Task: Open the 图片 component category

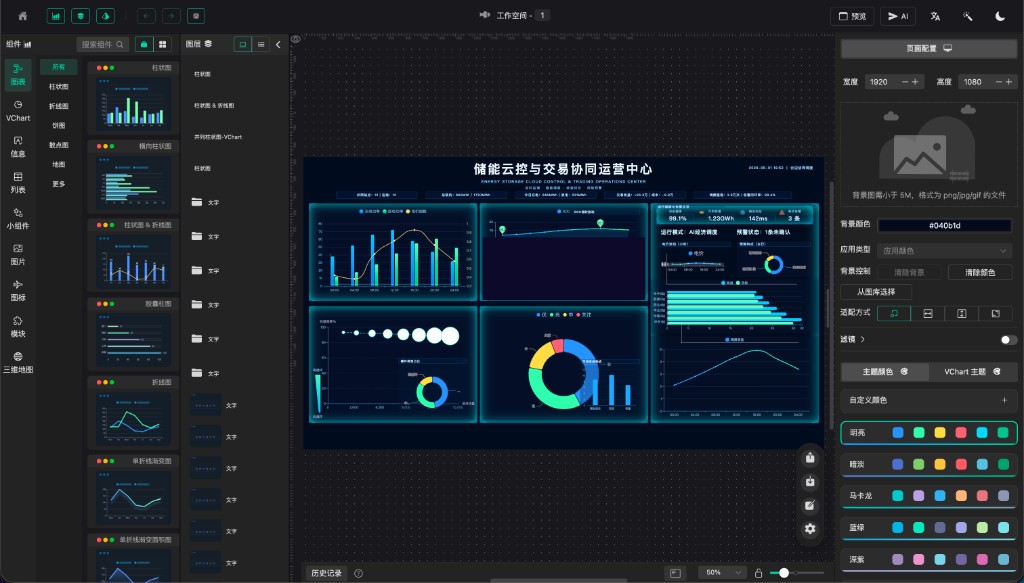Action: point(18,255)
